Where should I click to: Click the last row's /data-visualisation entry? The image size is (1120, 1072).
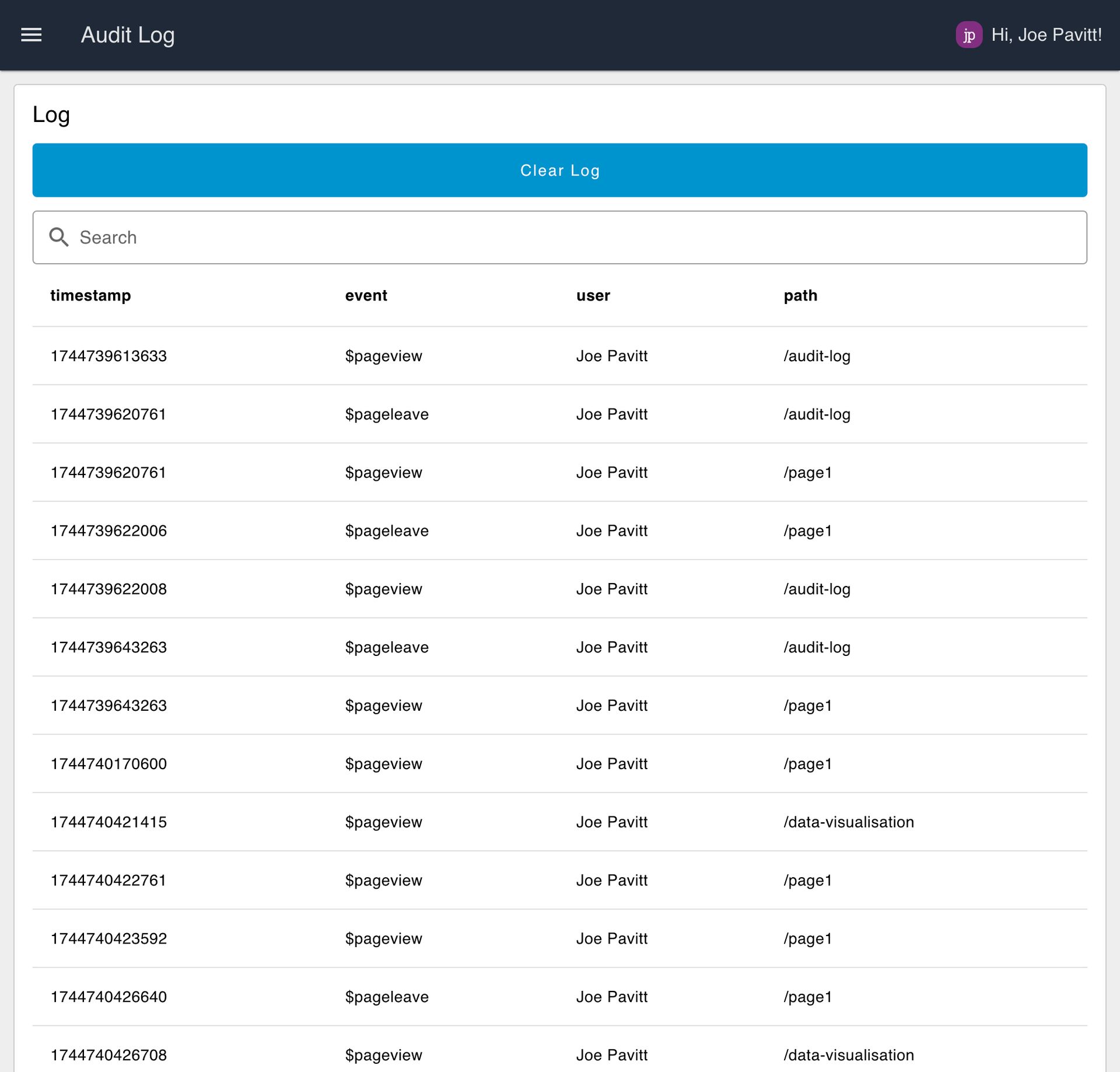[x=849, y=1055]
